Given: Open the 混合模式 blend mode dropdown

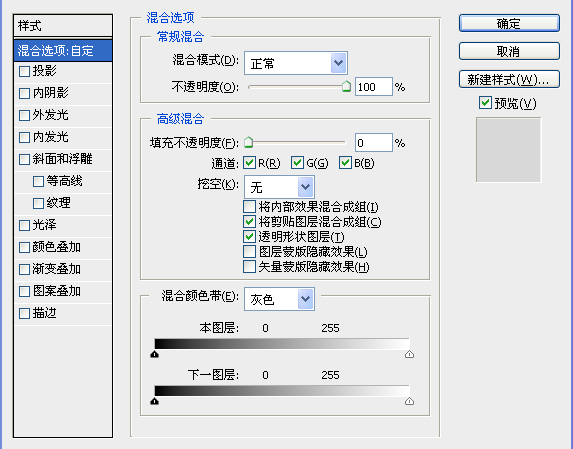Looking at the screenshot, I should click(x=296, y=64).
